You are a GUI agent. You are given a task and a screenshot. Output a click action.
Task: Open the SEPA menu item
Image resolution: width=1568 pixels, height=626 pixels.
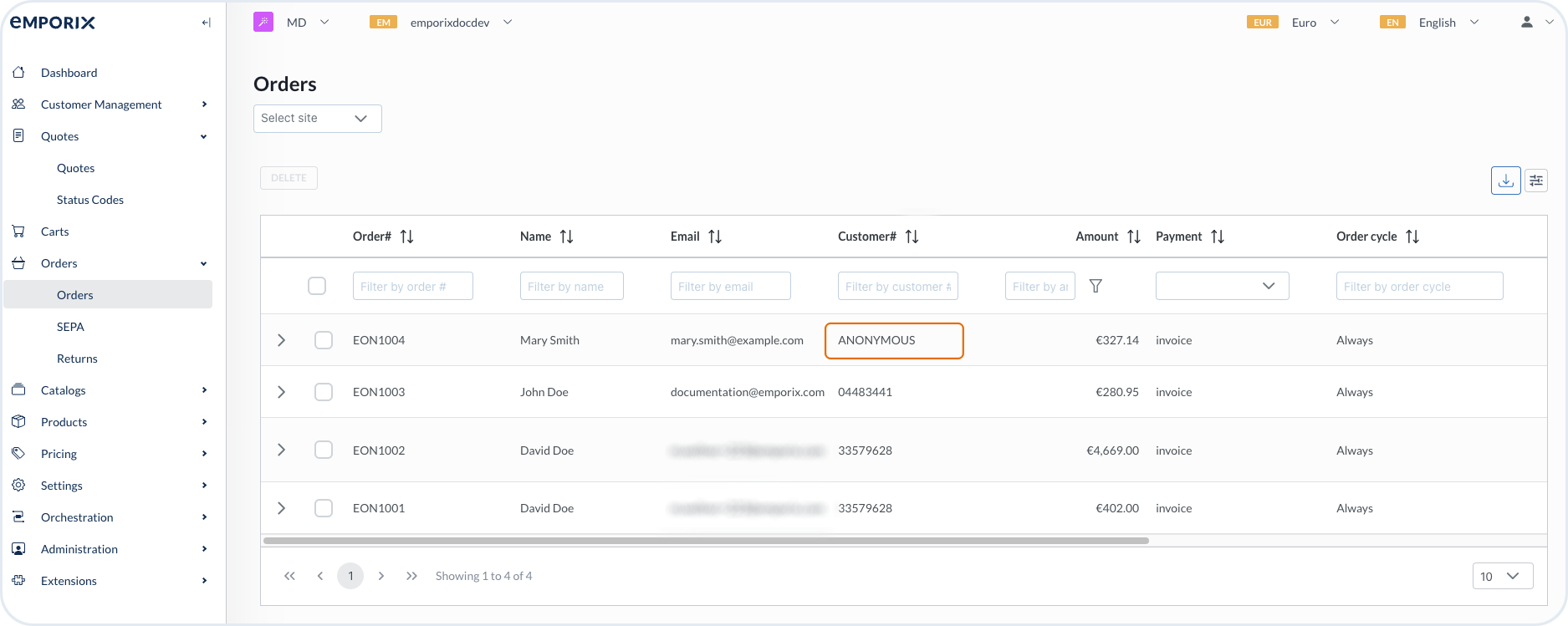(x=70, y=327)
